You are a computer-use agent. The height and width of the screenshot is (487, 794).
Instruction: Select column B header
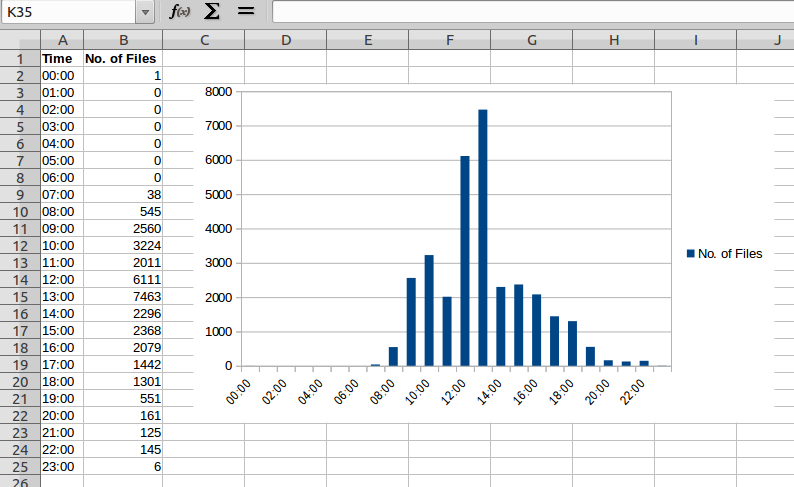(122, 40)
